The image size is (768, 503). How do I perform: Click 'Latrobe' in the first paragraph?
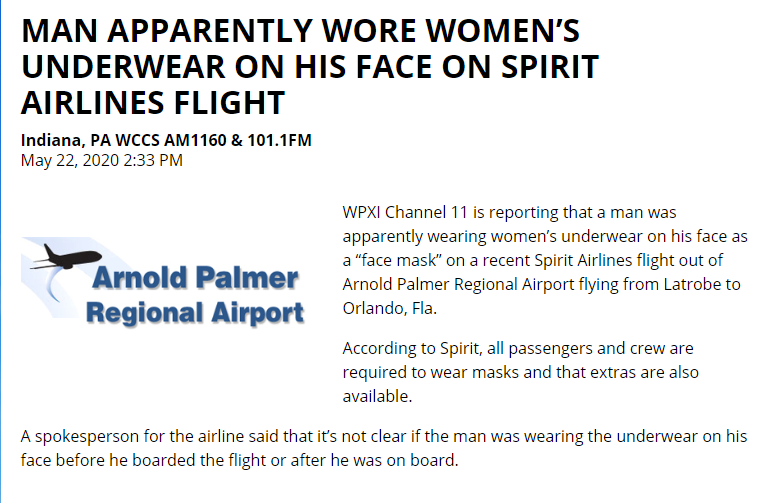692,284
